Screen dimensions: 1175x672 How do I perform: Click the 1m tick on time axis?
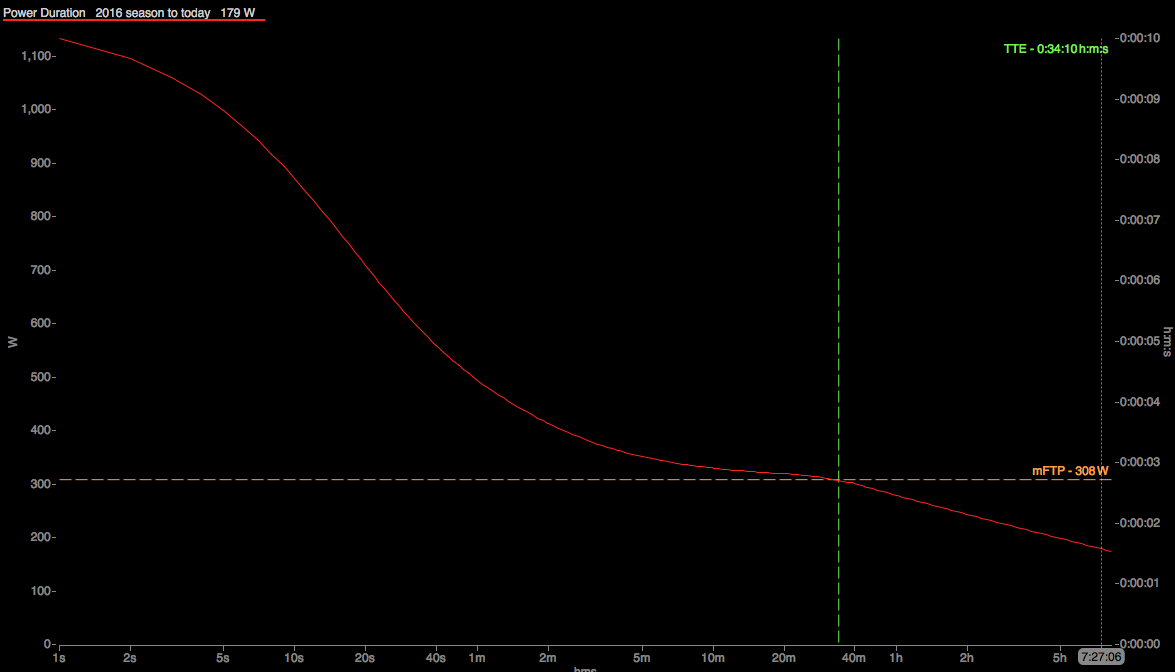(x=477, y=658)
